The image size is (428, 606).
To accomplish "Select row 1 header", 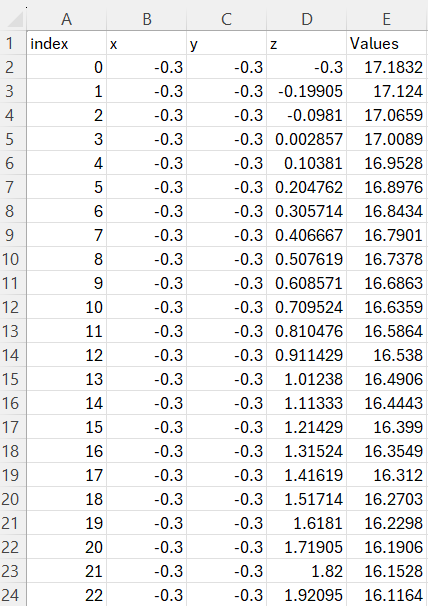I will [x=13, y=43].
